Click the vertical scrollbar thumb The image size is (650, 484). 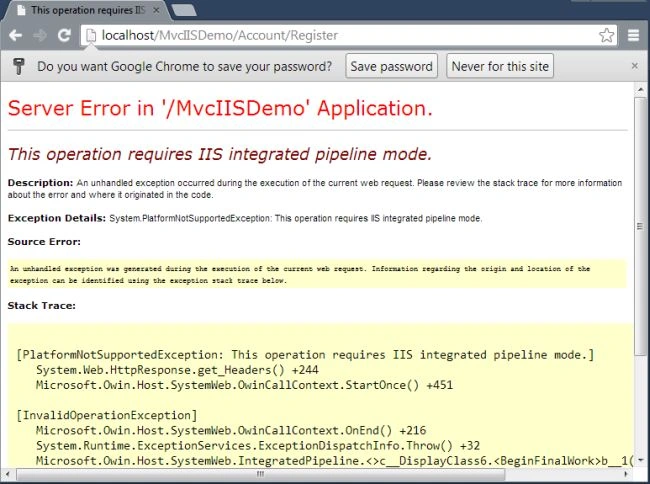640,226
